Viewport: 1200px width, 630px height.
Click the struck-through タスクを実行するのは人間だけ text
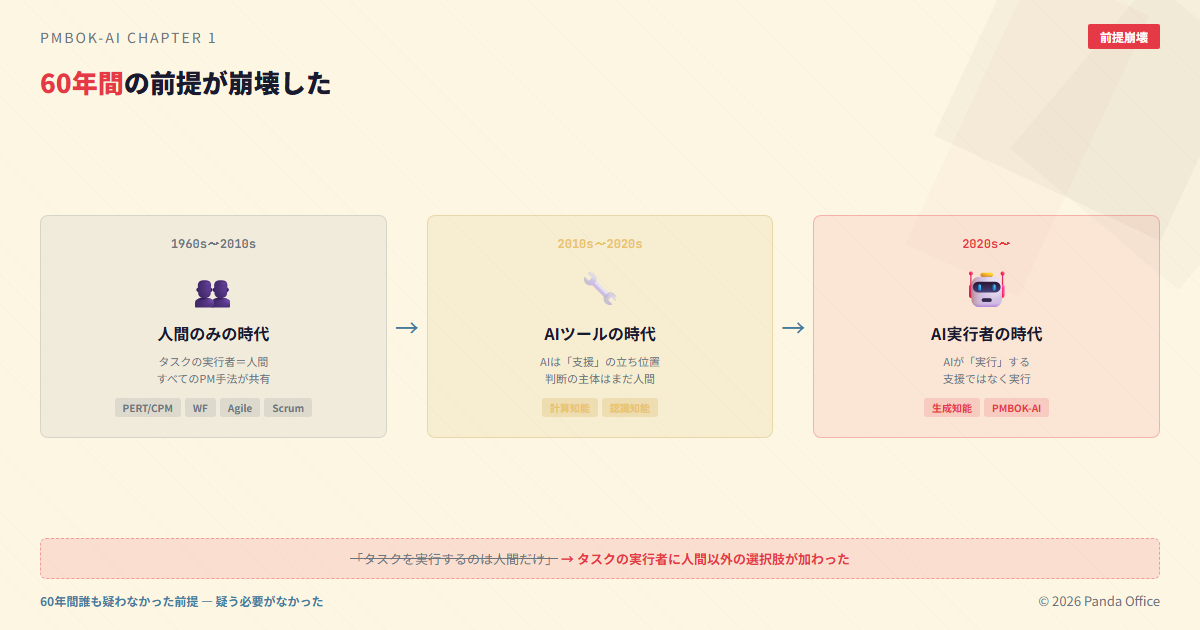453,559
